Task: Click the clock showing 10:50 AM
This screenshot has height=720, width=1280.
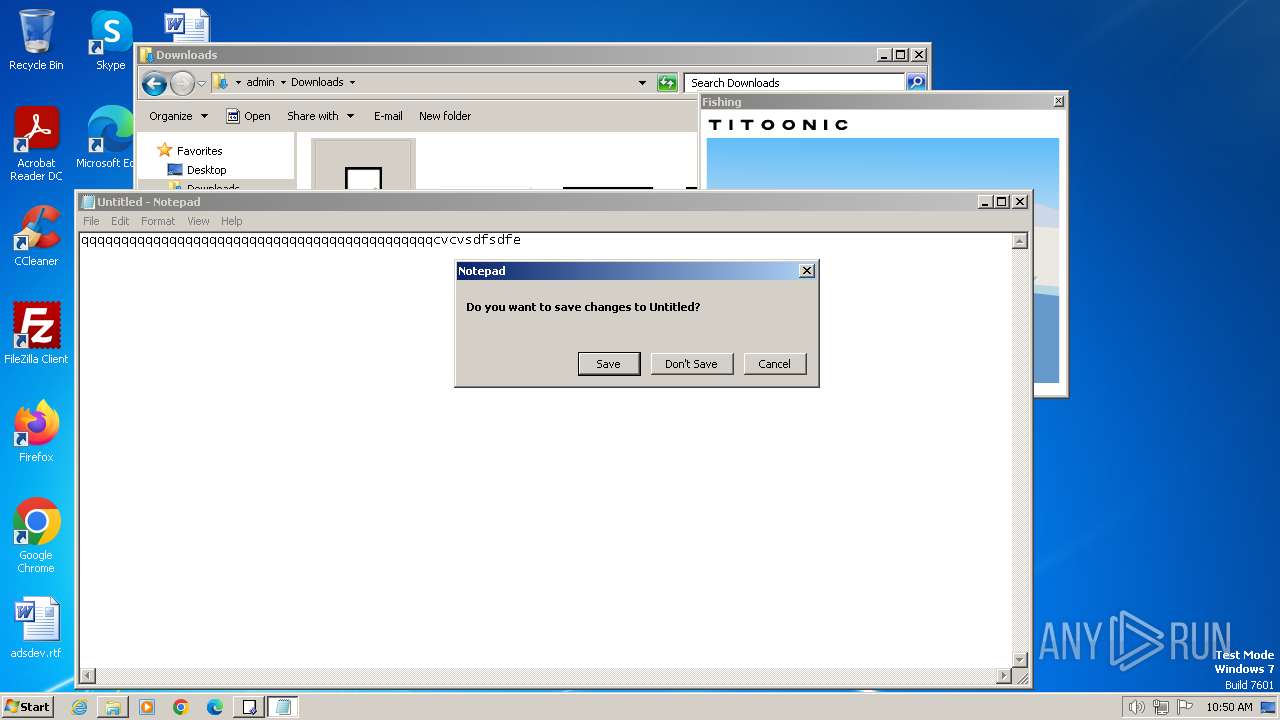Action: 1229,707
